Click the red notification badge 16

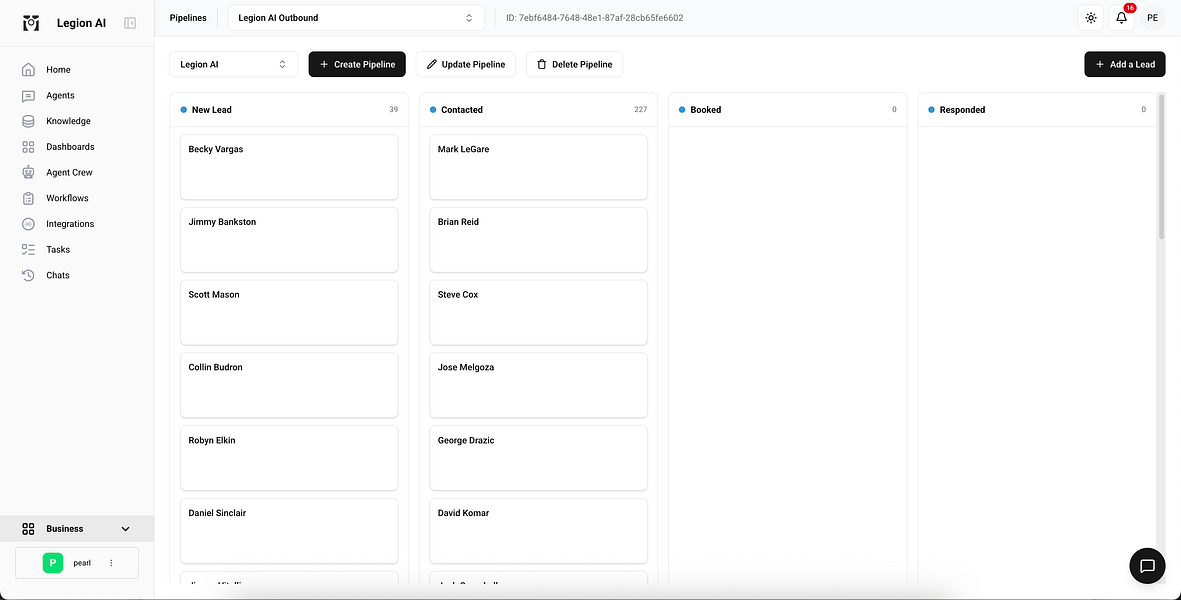[1130, 8]
